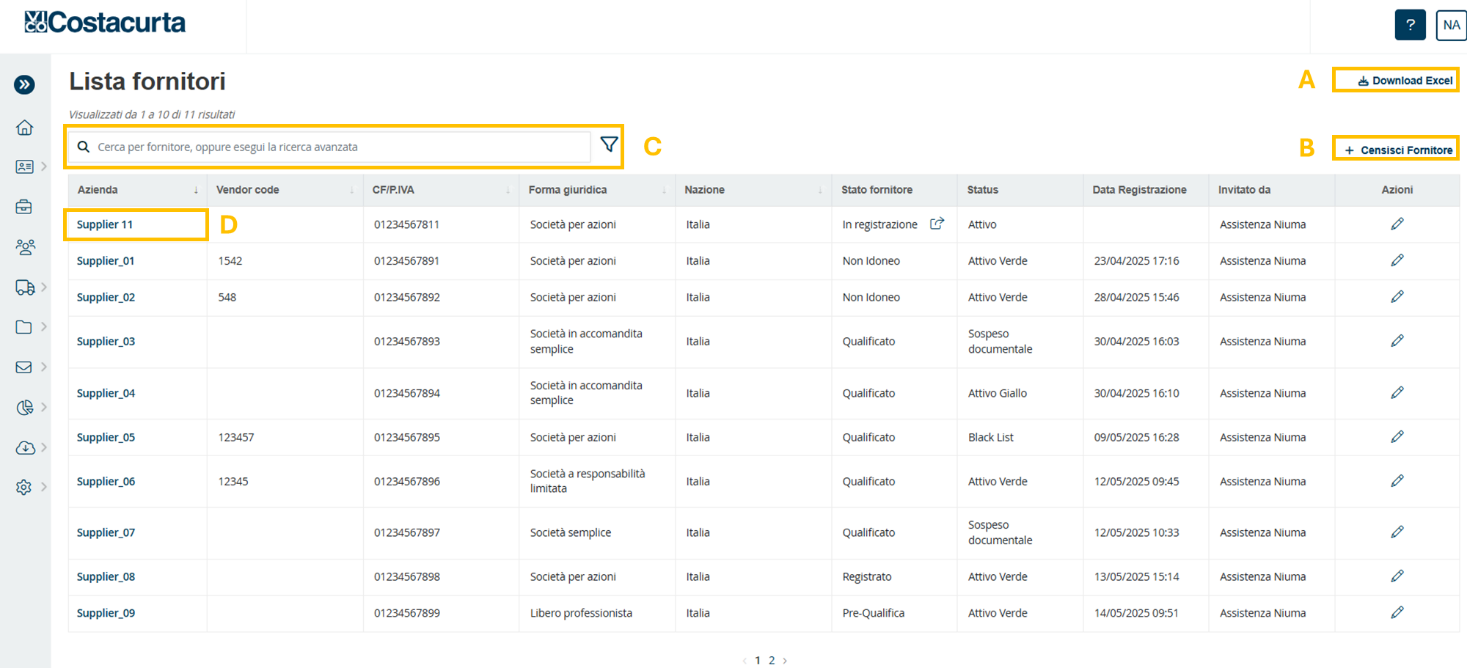Click external link icon beside In registrazione
The width and height of the screenshot is (1467, 668).
click(x=937, y=224)
